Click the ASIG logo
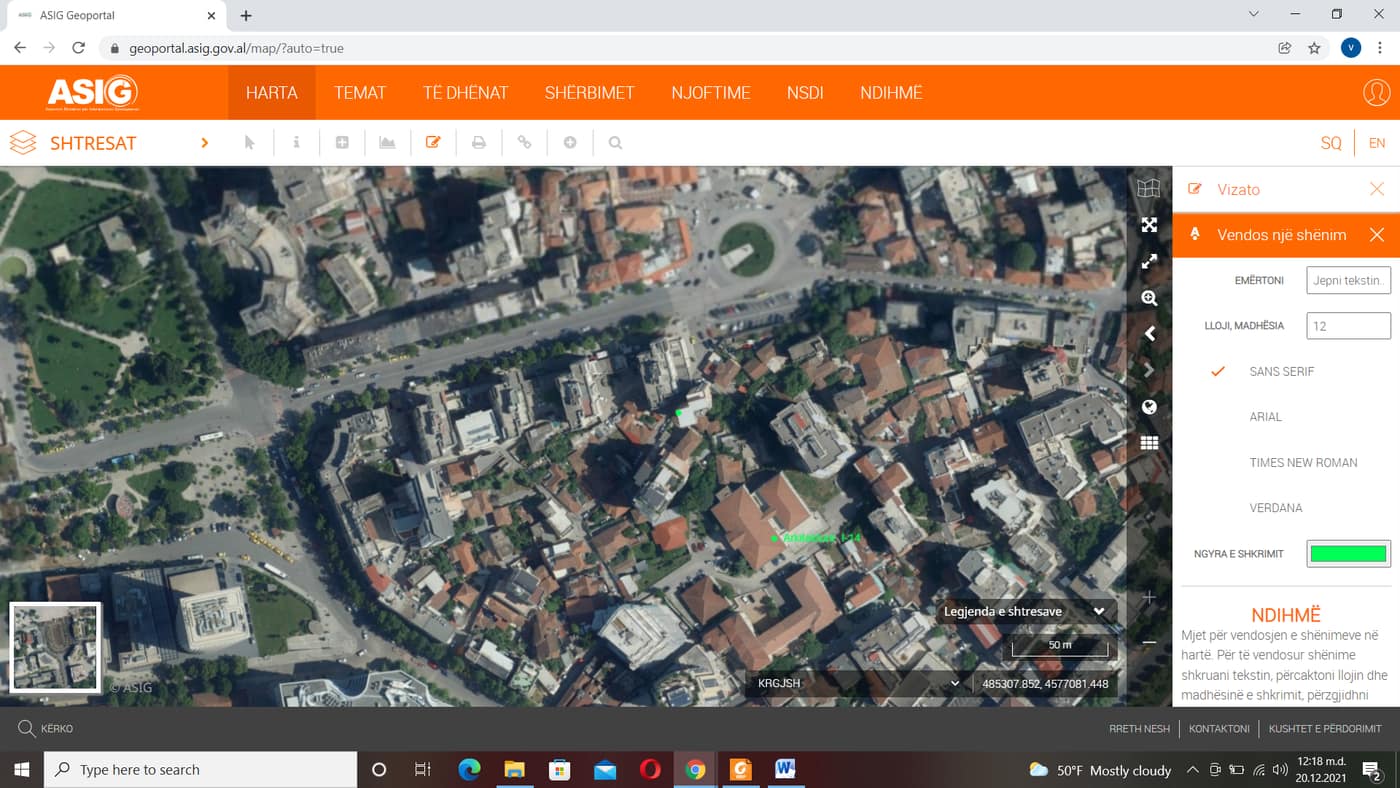The width and height of the screenshot is (1400, 788). 92,93
